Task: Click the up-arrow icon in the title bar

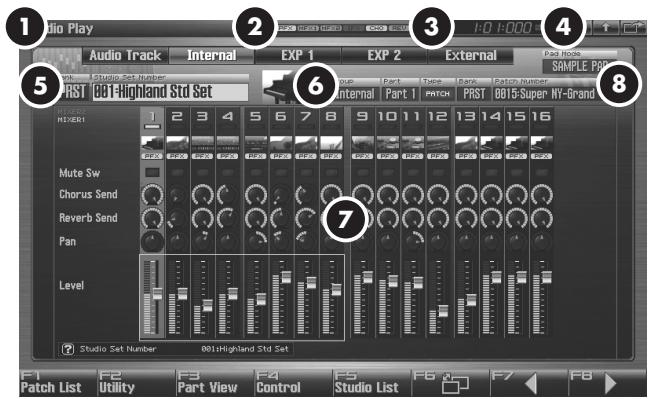Action: click(605, 28)
